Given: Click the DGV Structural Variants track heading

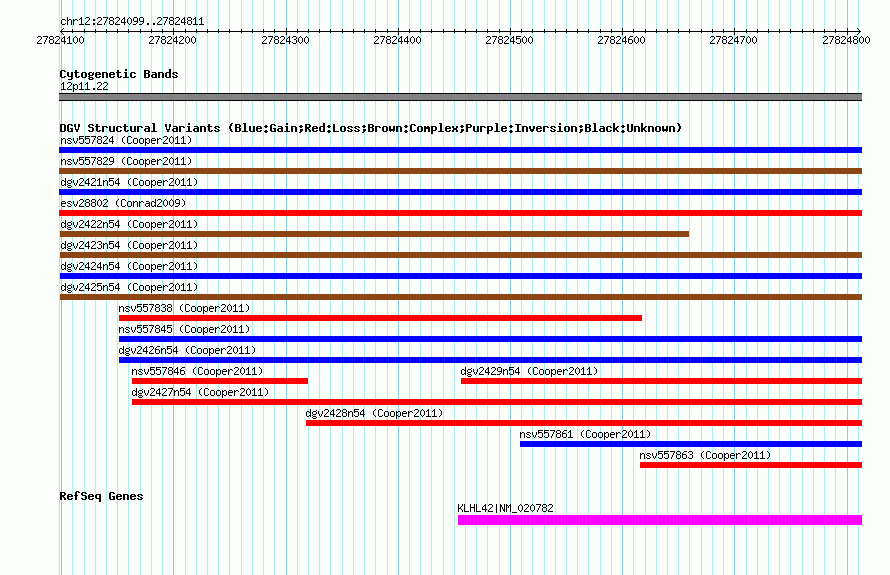Looking at the screenshot, I should [x=370, y=128].
